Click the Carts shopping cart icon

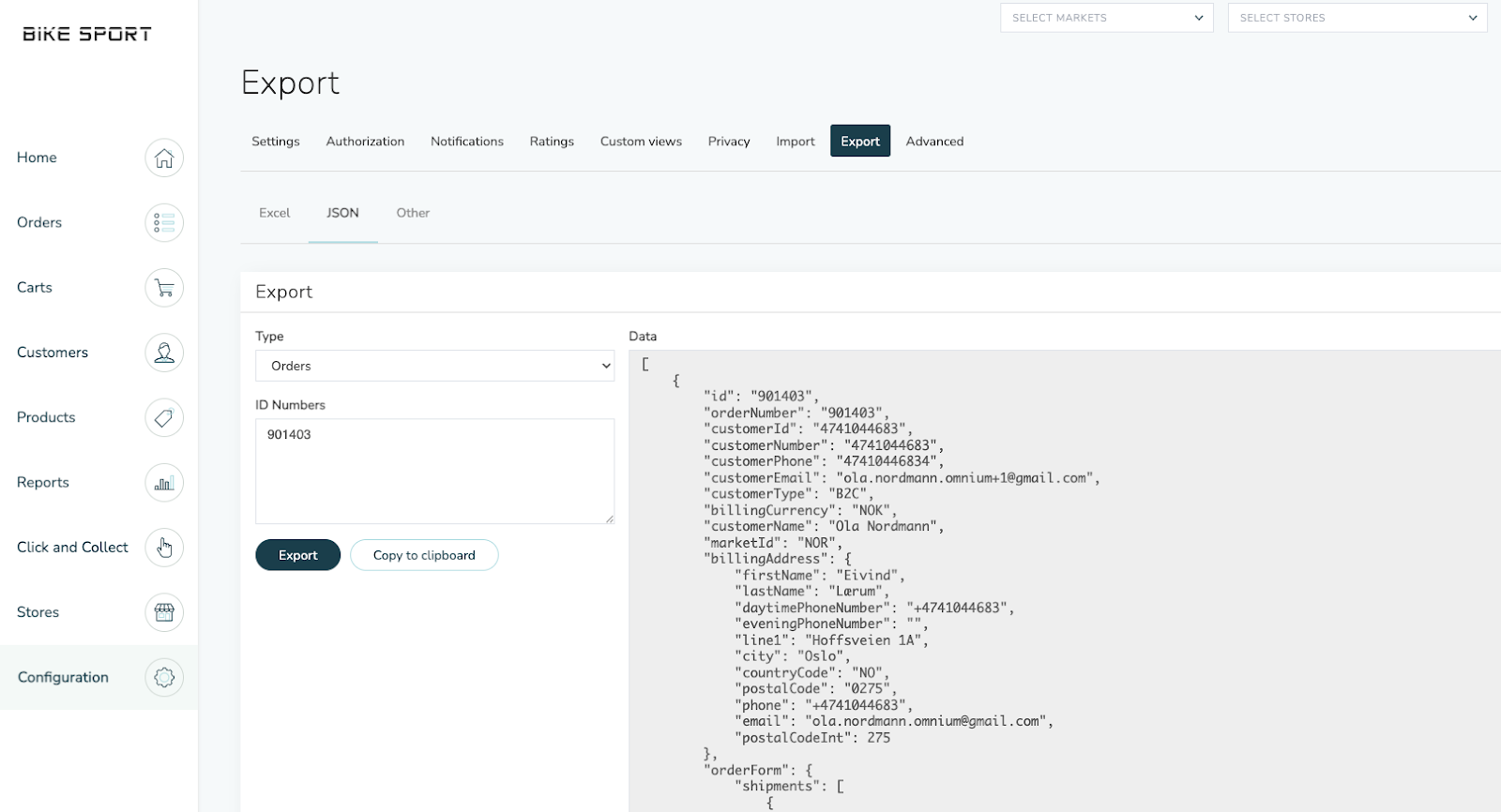164,288
